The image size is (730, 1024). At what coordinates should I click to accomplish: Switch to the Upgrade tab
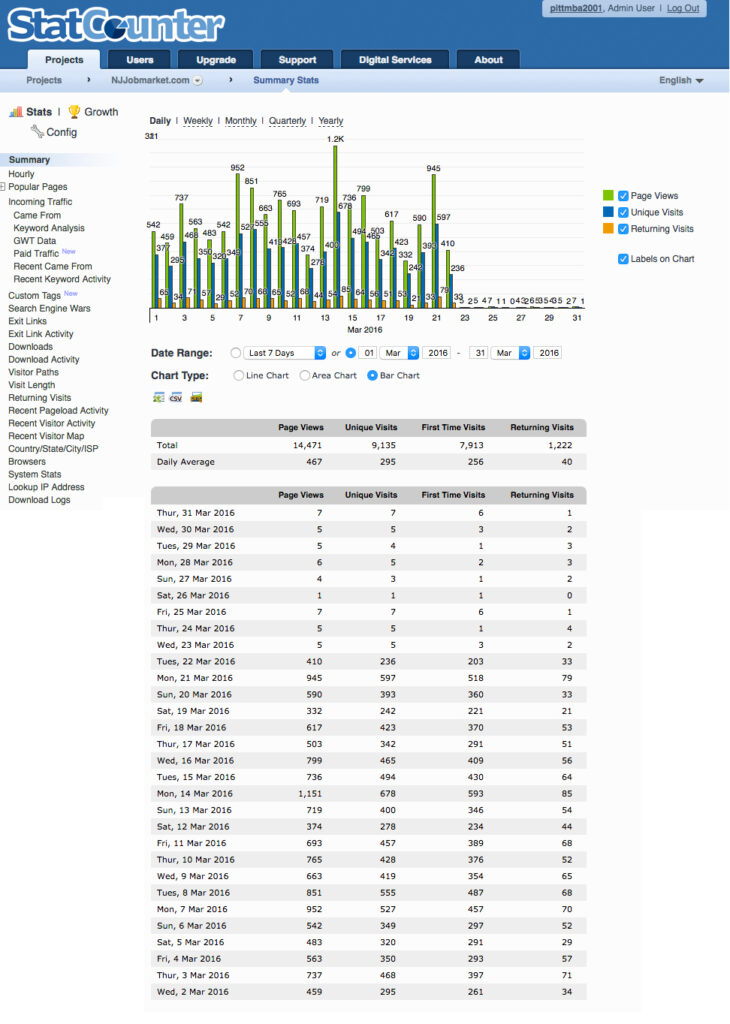pyautogui.click(x=216, y=60)
